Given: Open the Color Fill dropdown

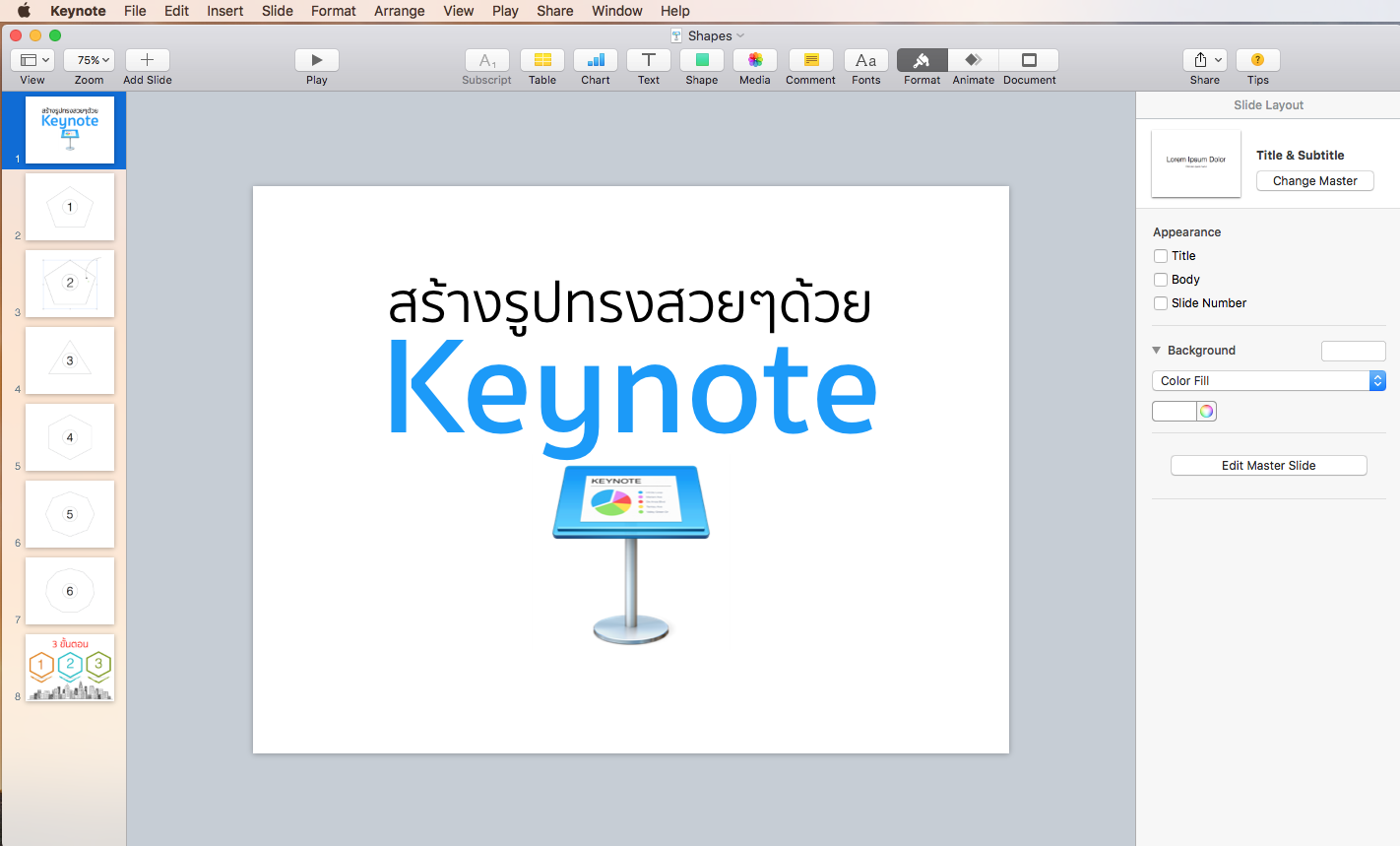Looking at the screenshot, I should tap(1268, 380).
